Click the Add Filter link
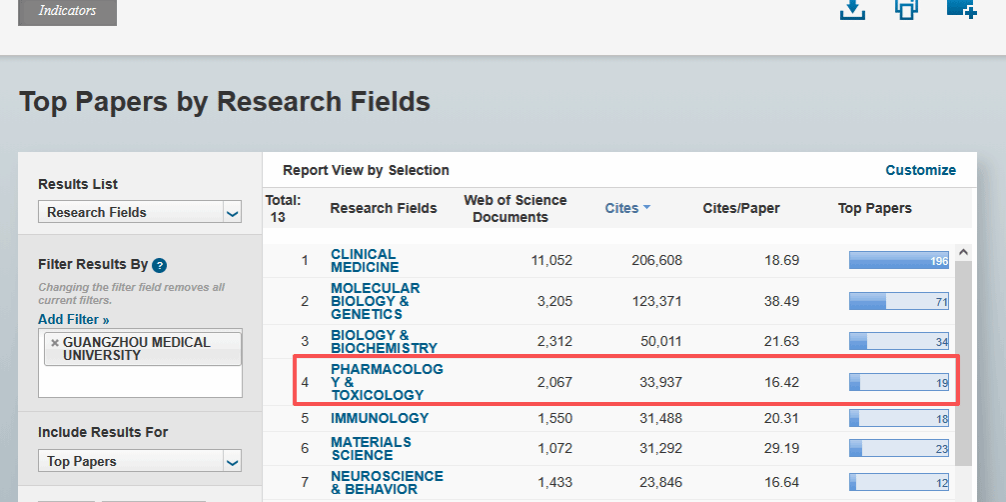Image resolution: width=1006 pixels, height=502 pixels. (73, 319)
